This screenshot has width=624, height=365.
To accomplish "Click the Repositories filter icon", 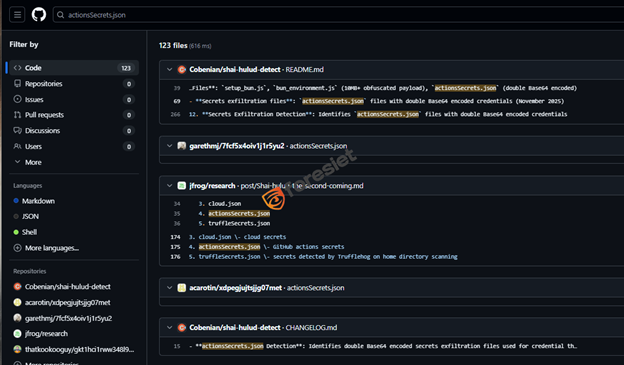I will pos(18,84).
